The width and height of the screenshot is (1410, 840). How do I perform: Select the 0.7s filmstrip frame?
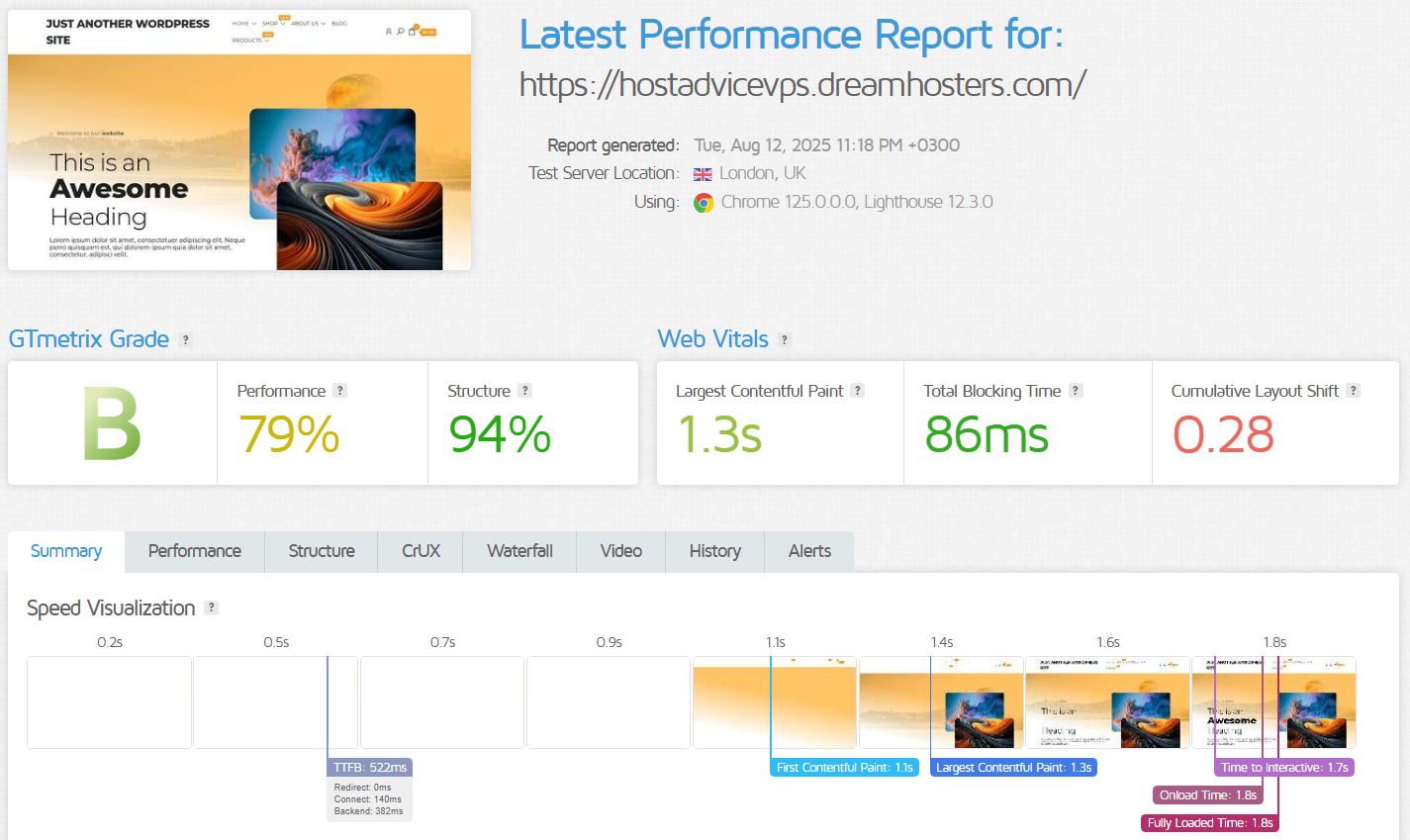(442, 702)
